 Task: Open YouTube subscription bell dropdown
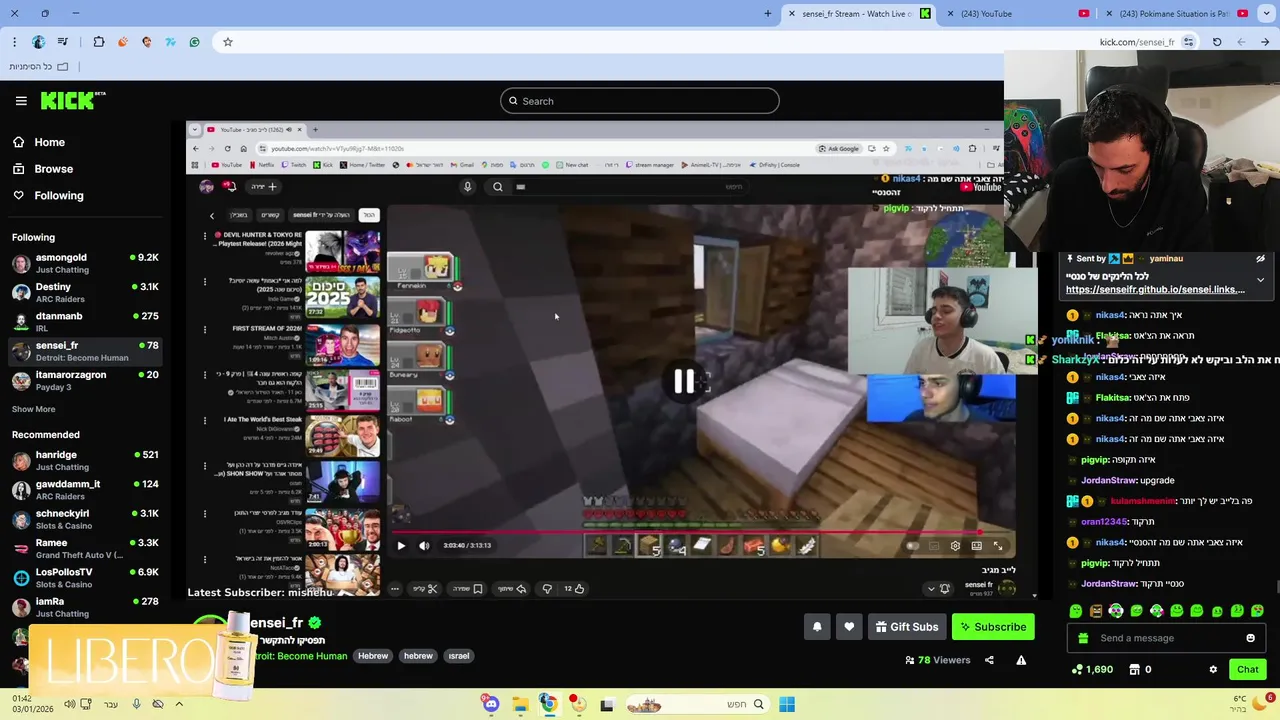[x=938, y=589]
